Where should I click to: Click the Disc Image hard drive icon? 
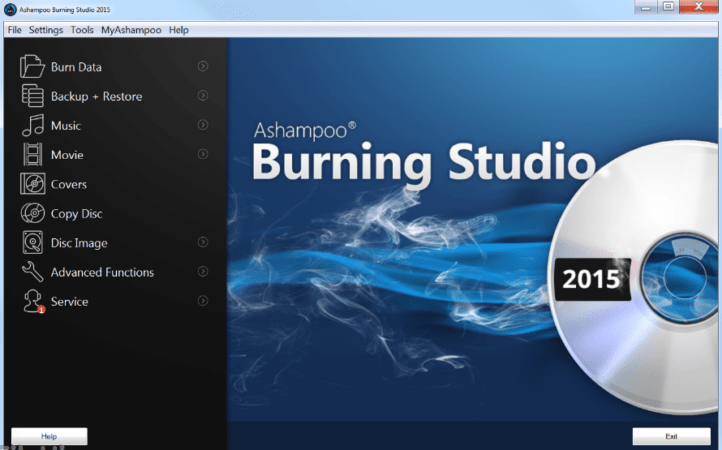click(x=33, y=242)
